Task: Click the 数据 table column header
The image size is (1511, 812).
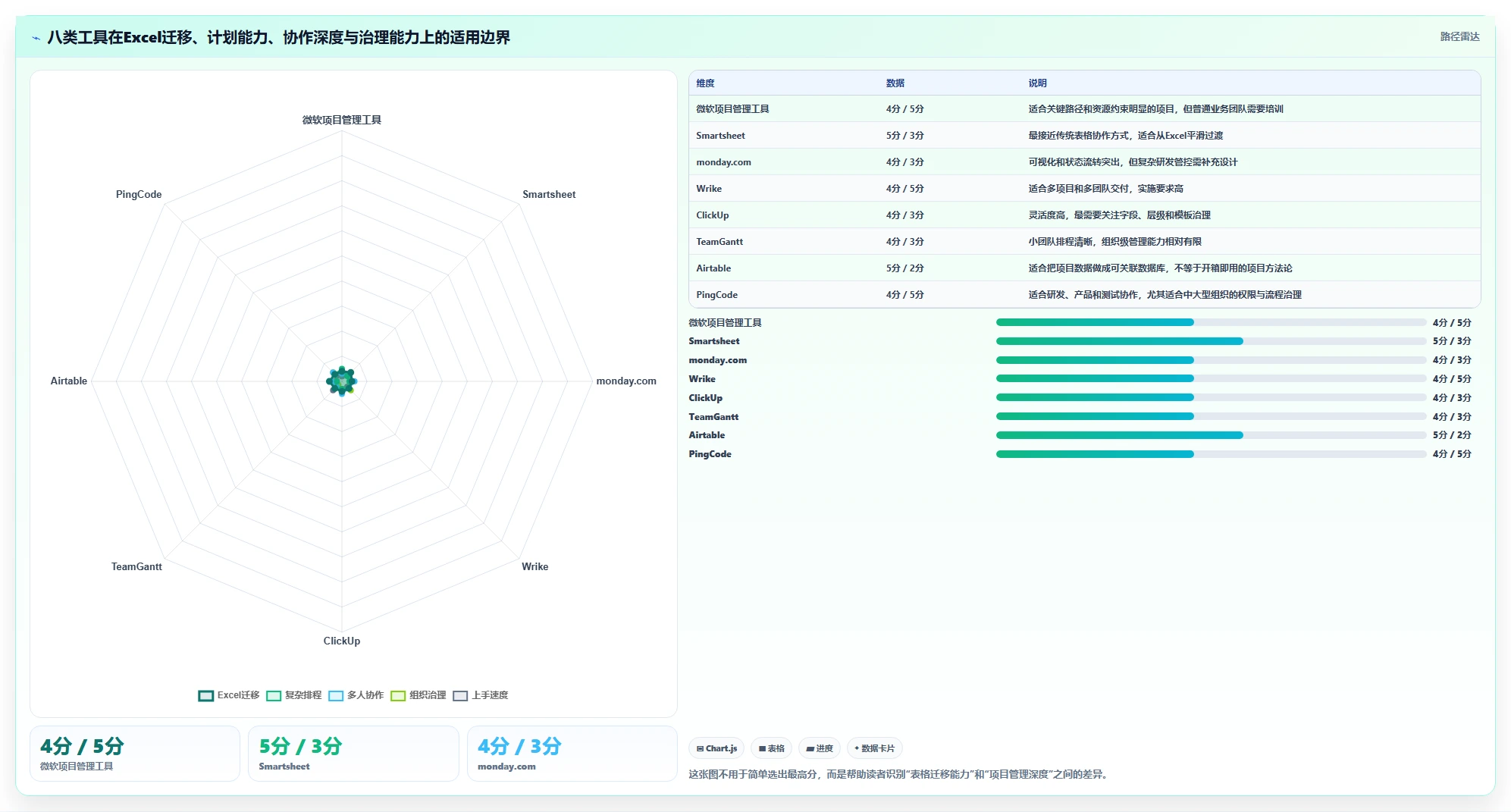Action: click(895, 83)
